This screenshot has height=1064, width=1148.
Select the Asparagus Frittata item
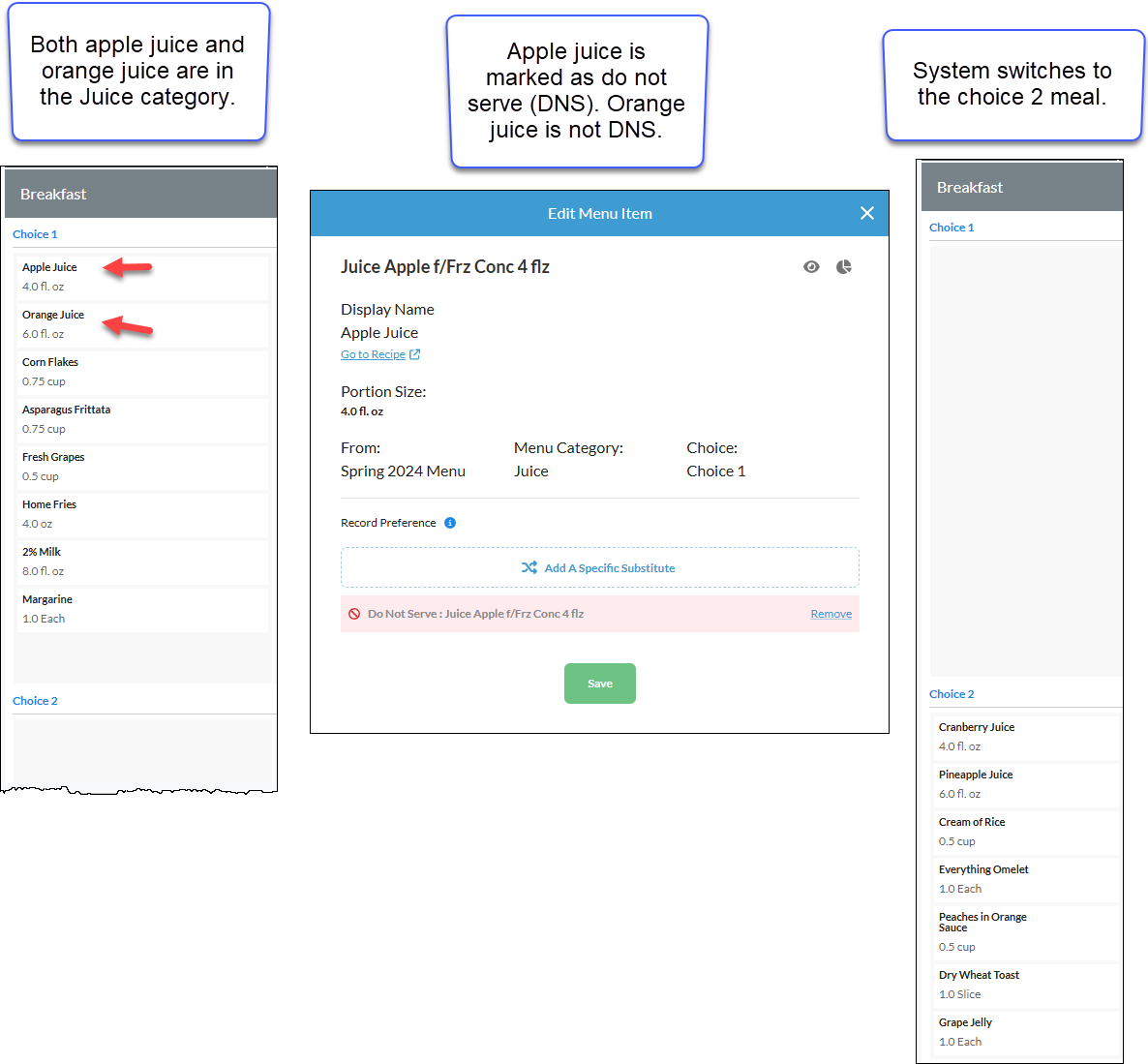pyautogui.click(x=142, y=419)
